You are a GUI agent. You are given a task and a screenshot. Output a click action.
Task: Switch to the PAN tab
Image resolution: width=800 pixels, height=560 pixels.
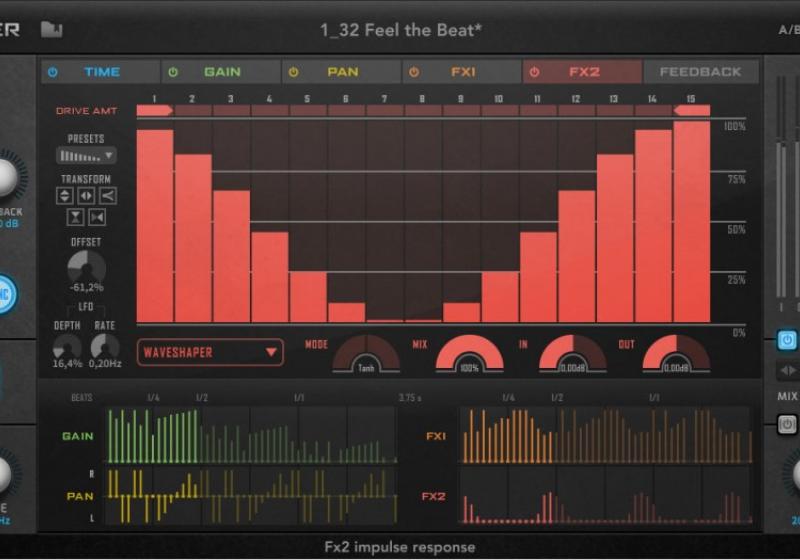pos(342,72)
